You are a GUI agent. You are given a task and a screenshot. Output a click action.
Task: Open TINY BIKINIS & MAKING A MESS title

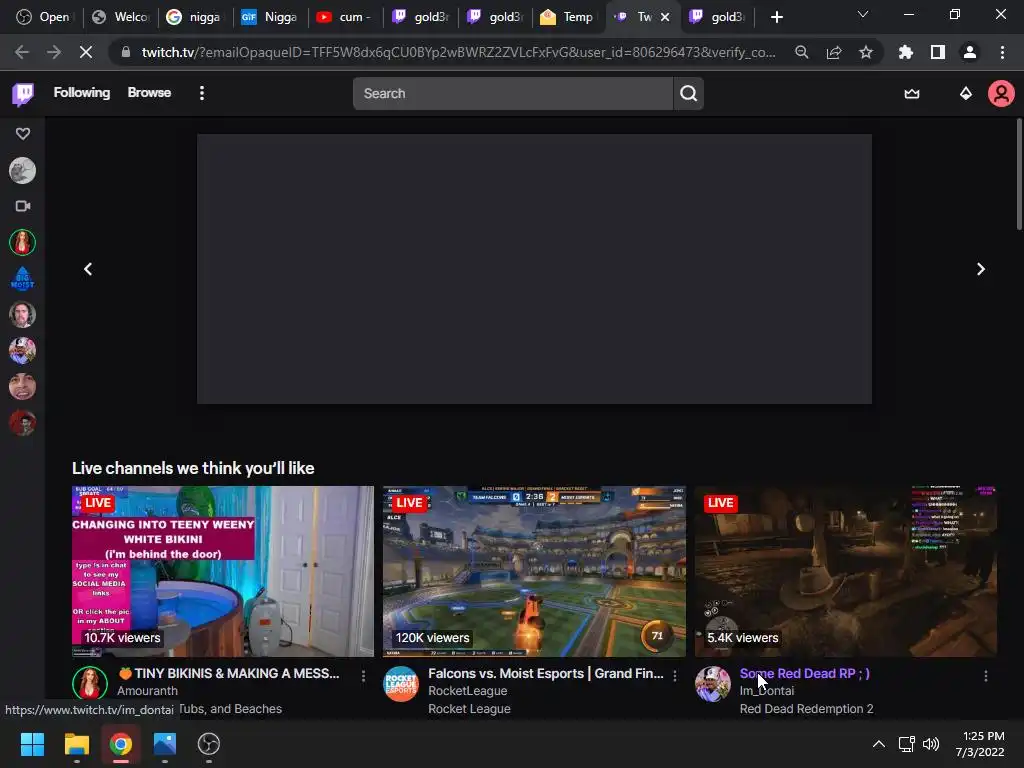point(229,673)
